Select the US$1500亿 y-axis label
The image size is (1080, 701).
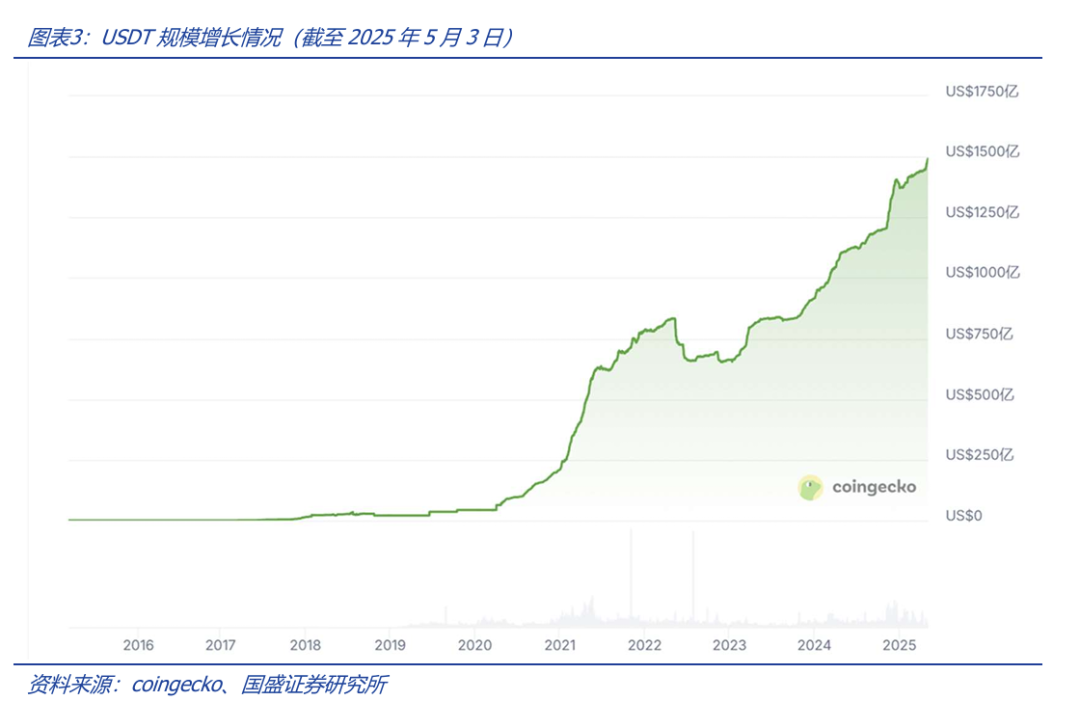[x=982, y=152]
